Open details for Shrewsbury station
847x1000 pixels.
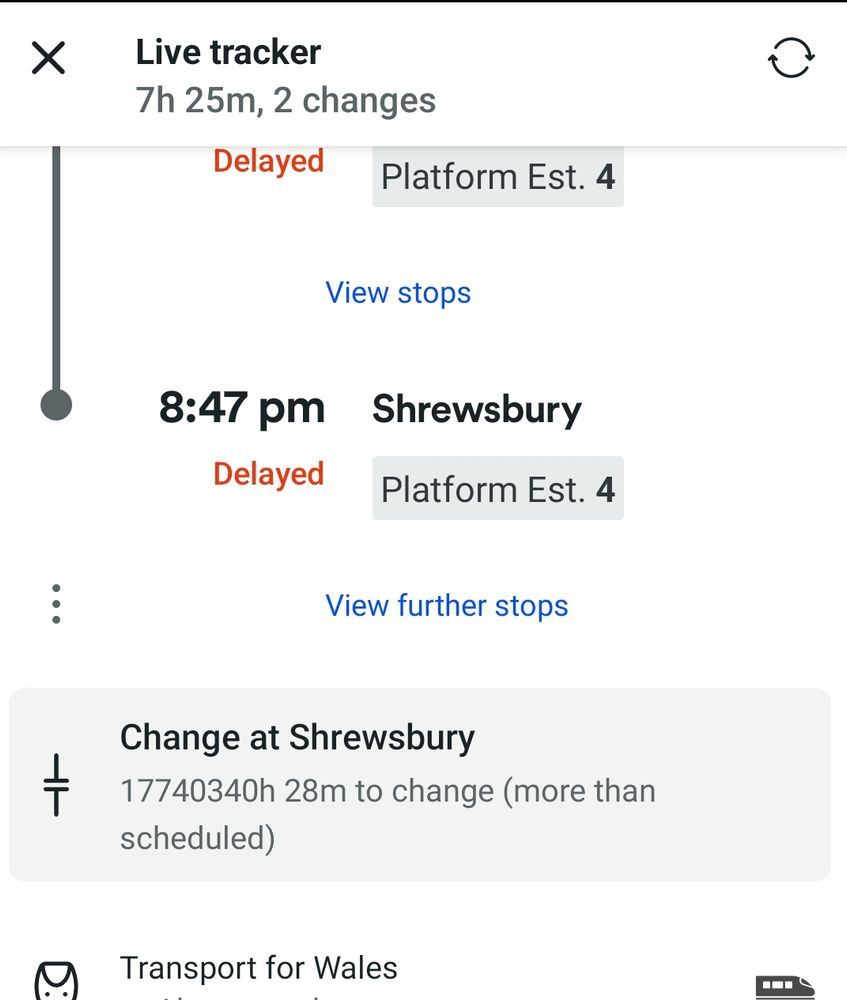tap(476, 408)
